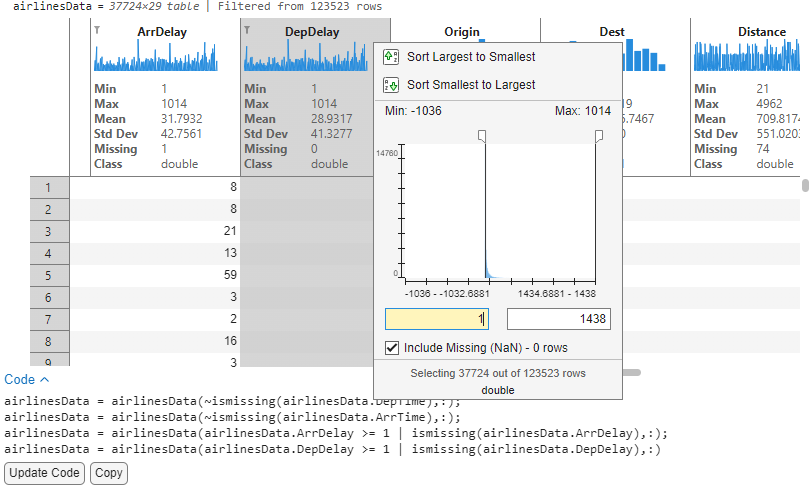809x485 pixels.
Task: Click the filter icon in ArrDelay column header
Action: (x=97, y=31)
